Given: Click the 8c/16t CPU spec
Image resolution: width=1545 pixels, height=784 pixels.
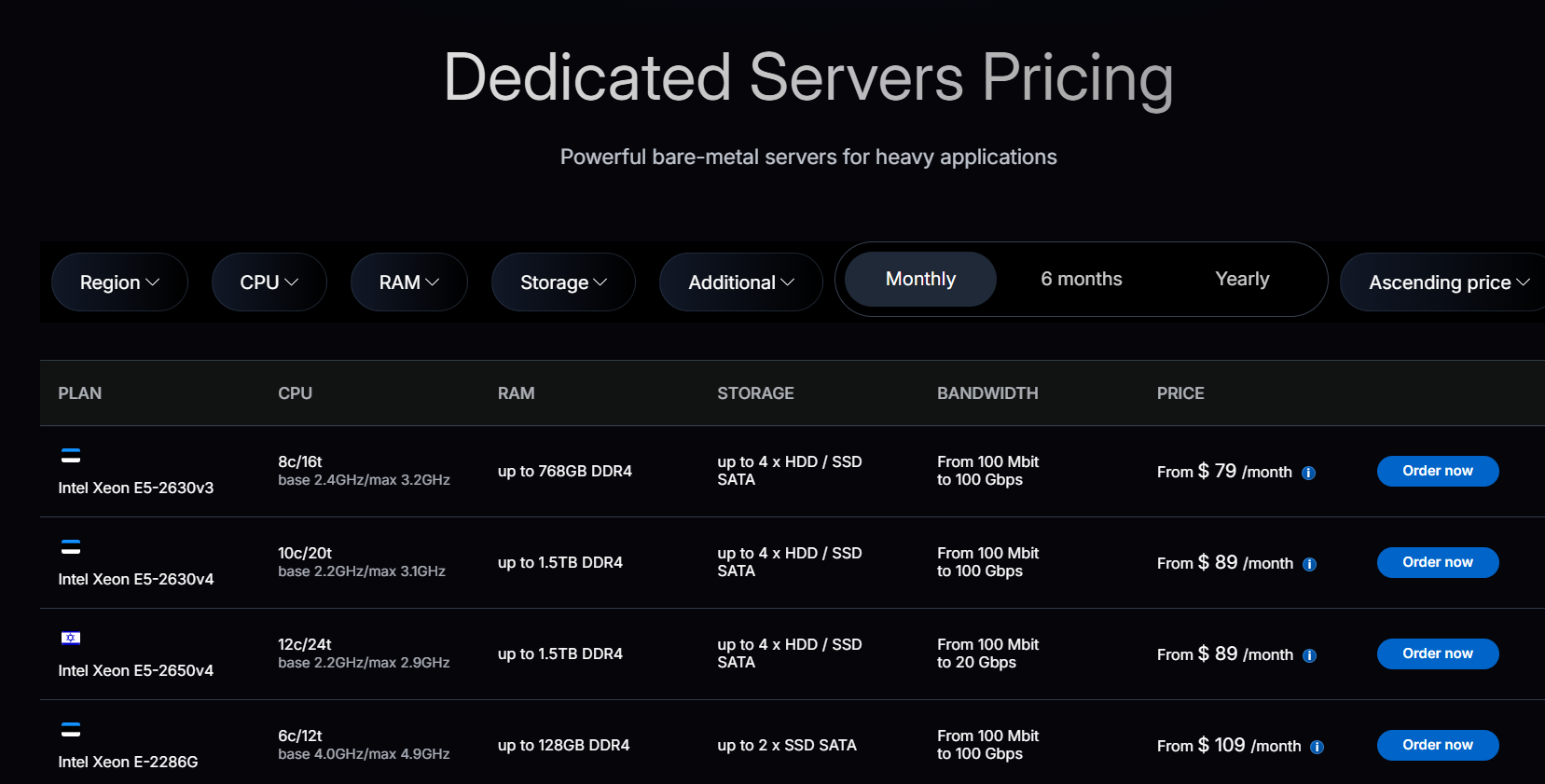Looking at the screenshot, I should 300,461.
